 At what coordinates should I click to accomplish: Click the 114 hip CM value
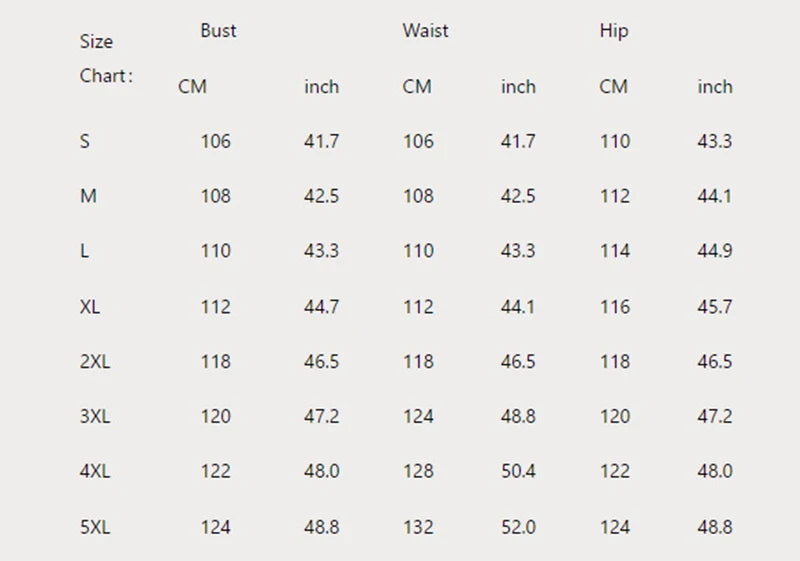tap(614, 252)
